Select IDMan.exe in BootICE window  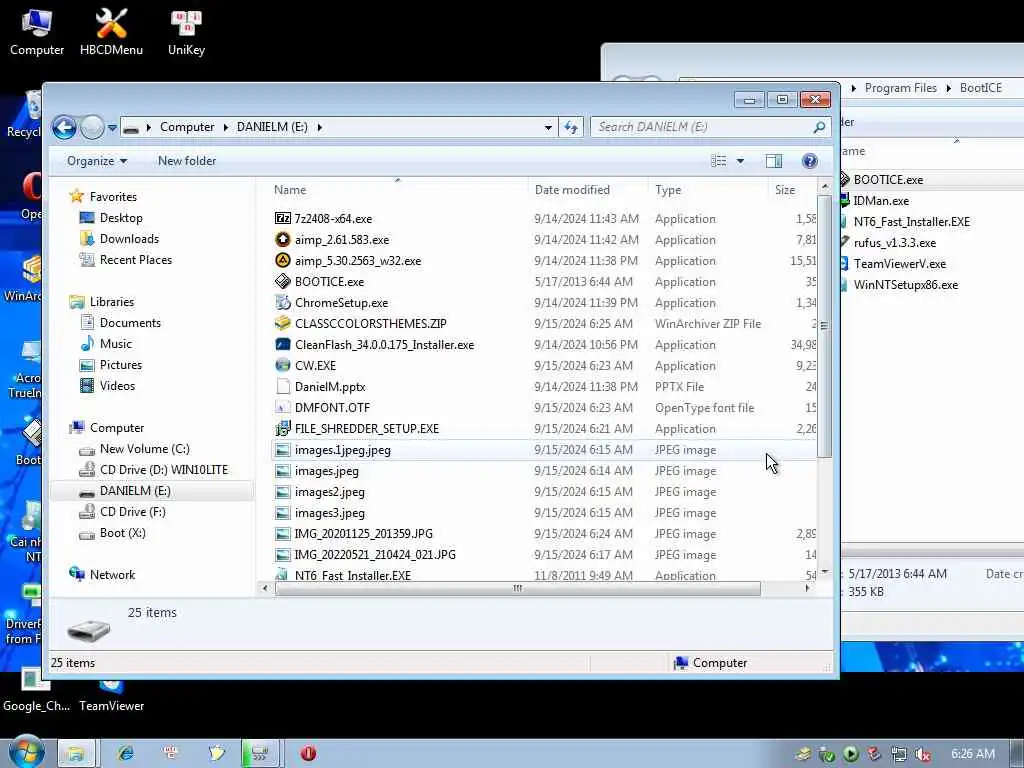pyautogui.click(x=881, y=201)
